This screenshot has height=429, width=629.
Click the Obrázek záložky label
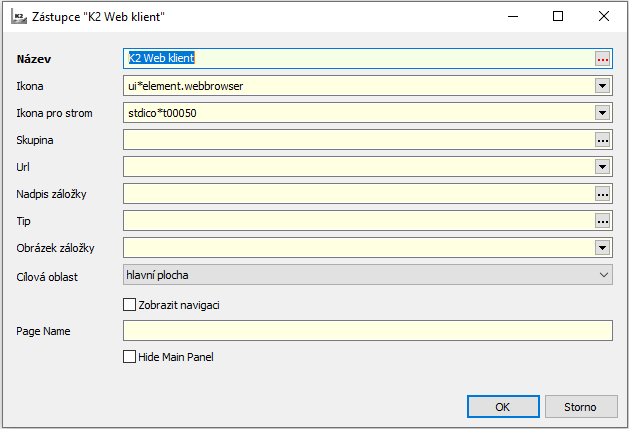(55, 248)
